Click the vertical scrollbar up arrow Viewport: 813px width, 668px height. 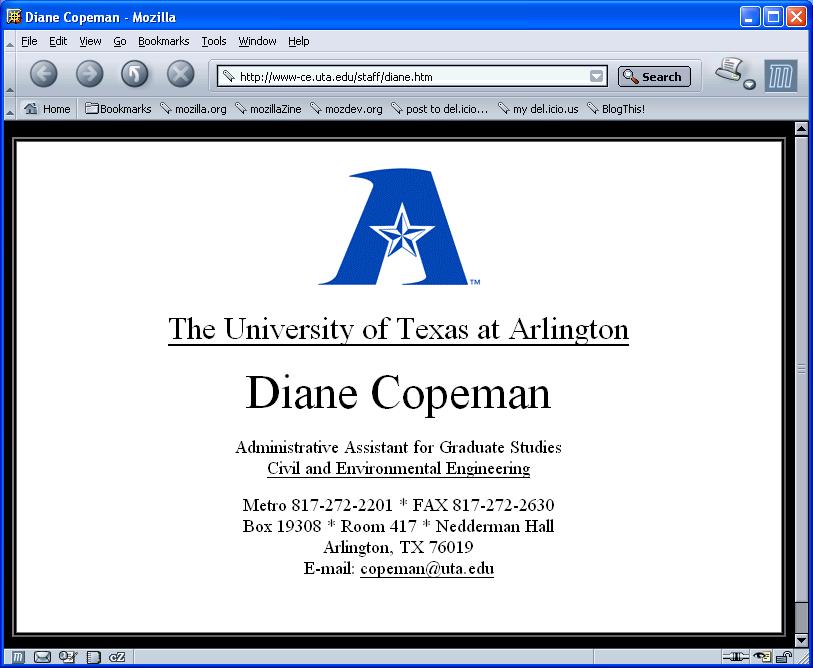coord(801,128)
